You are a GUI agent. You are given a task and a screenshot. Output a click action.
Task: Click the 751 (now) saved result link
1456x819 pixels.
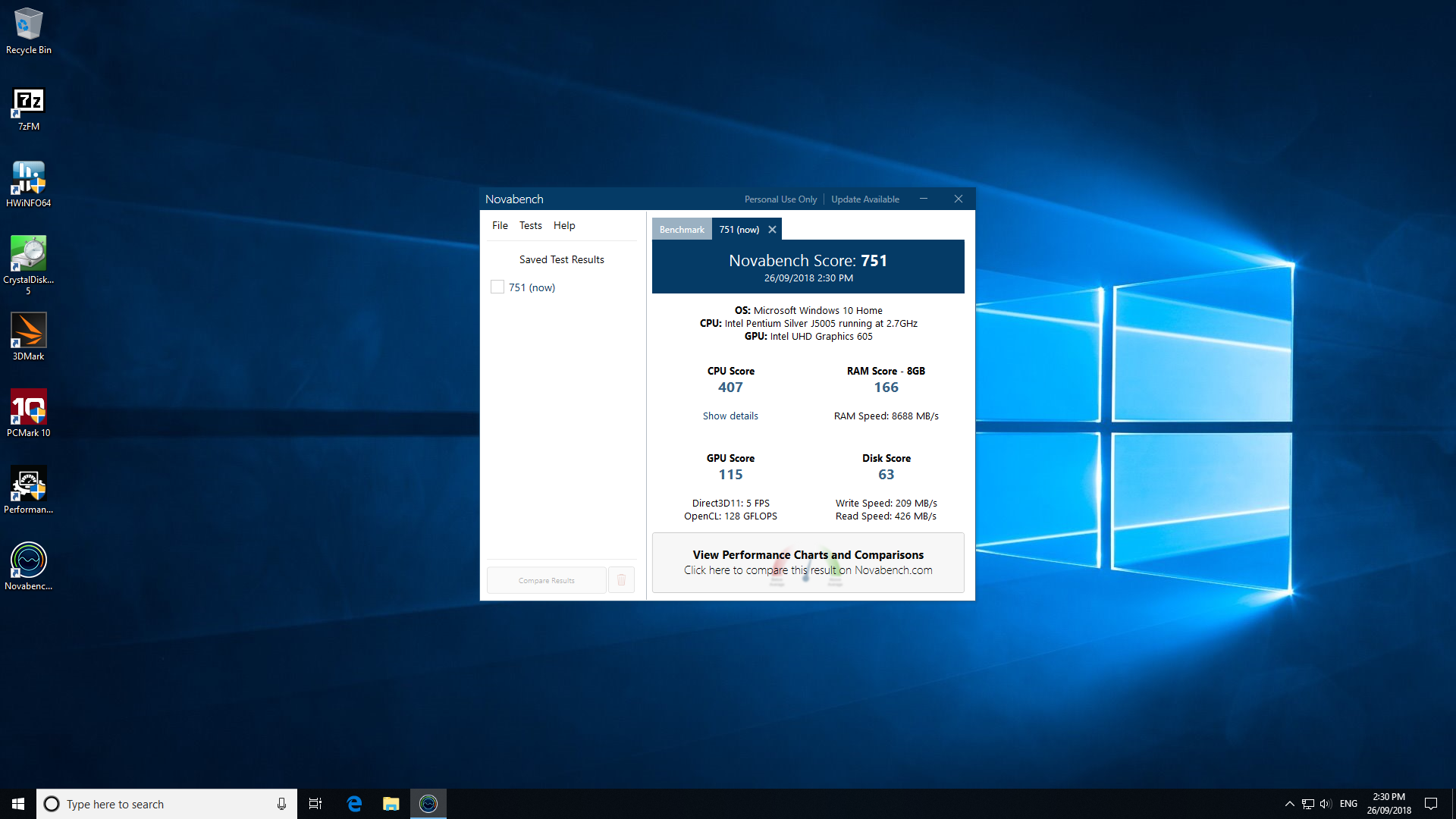pyautogui.click(x=532, y=287)
